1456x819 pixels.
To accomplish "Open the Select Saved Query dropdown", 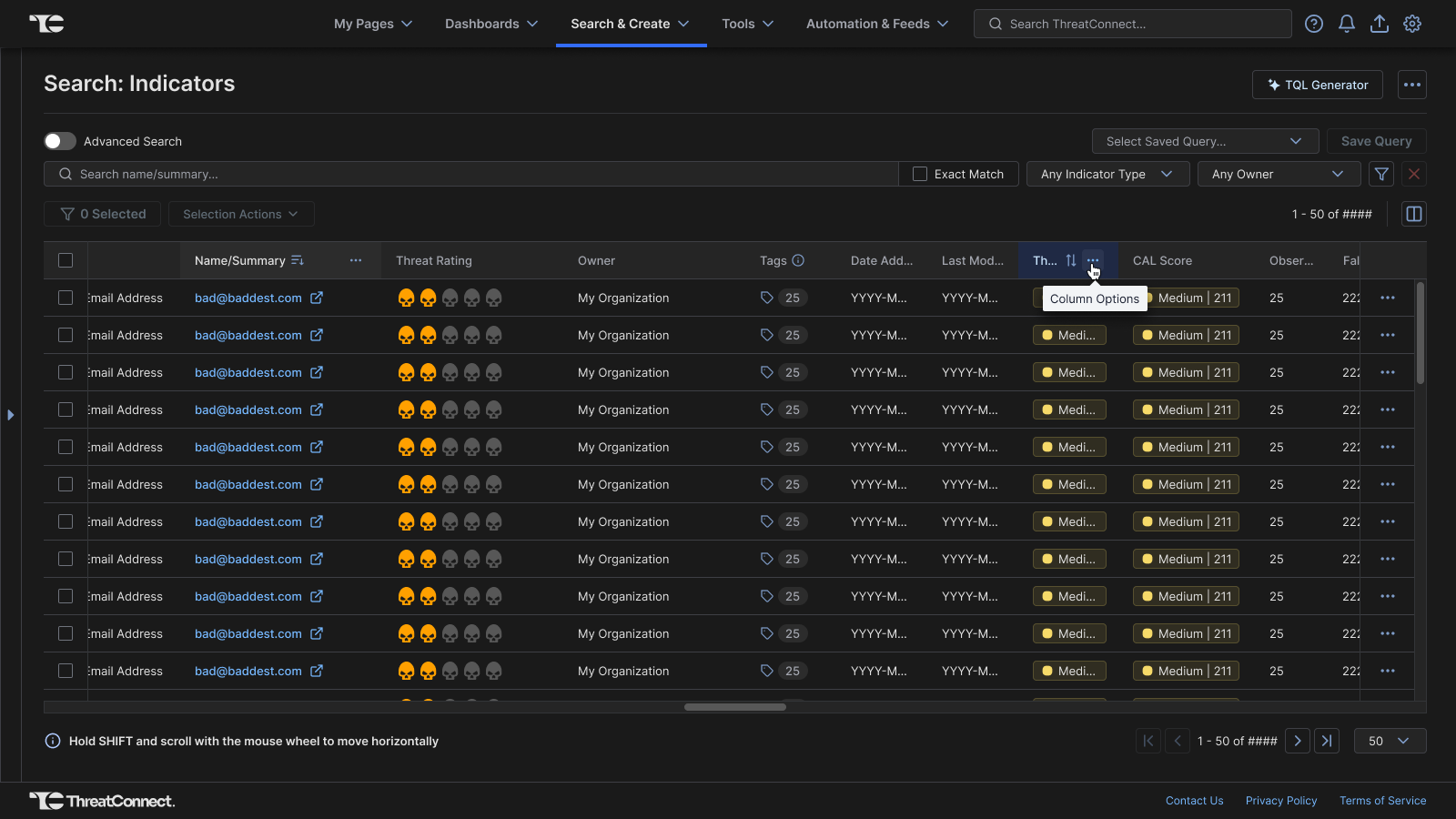I will 1204,141.
